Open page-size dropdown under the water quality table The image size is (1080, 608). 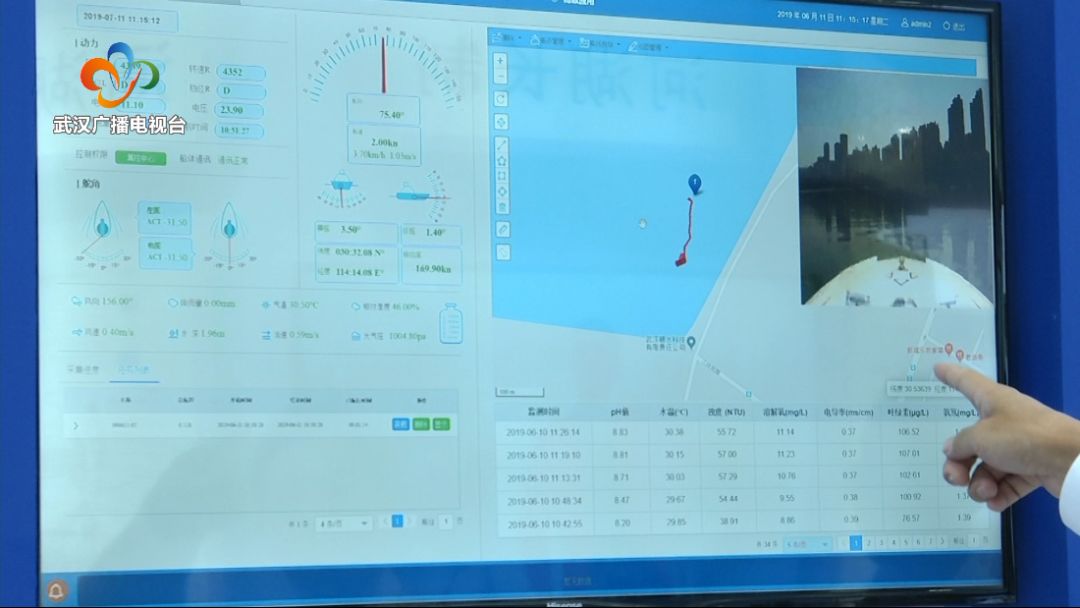pos(808,544)
